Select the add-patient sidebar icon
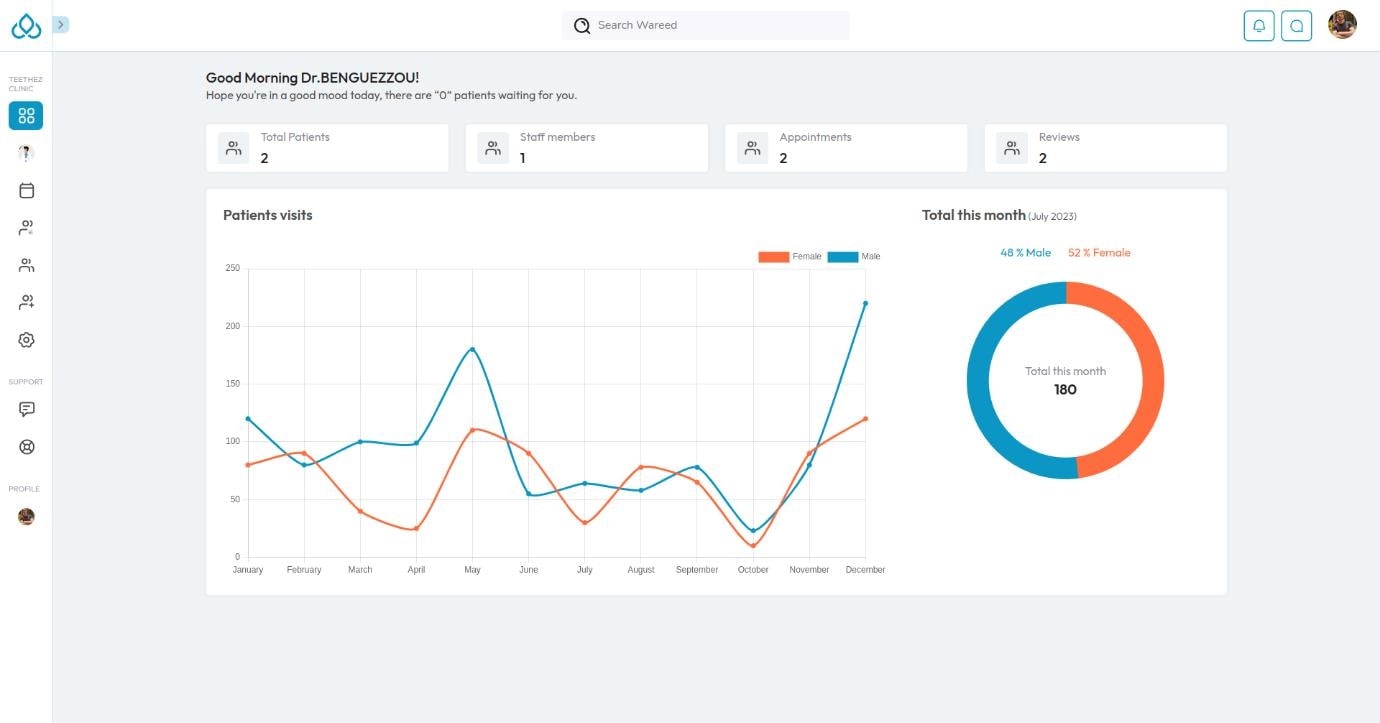This screenshot has width=1380, height=723. coord(25,301)
